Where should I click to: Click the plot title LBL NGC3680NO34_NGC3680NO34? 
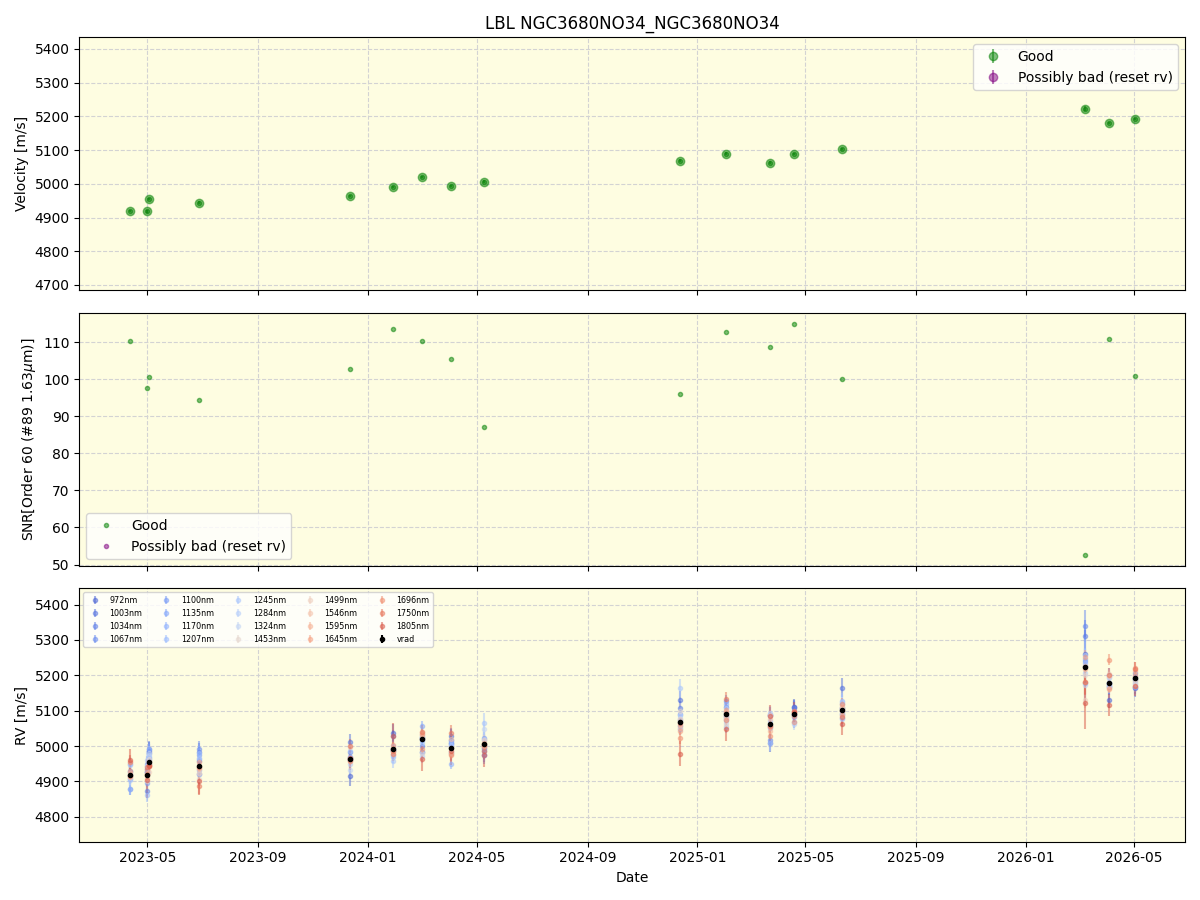tap(632, 23)
